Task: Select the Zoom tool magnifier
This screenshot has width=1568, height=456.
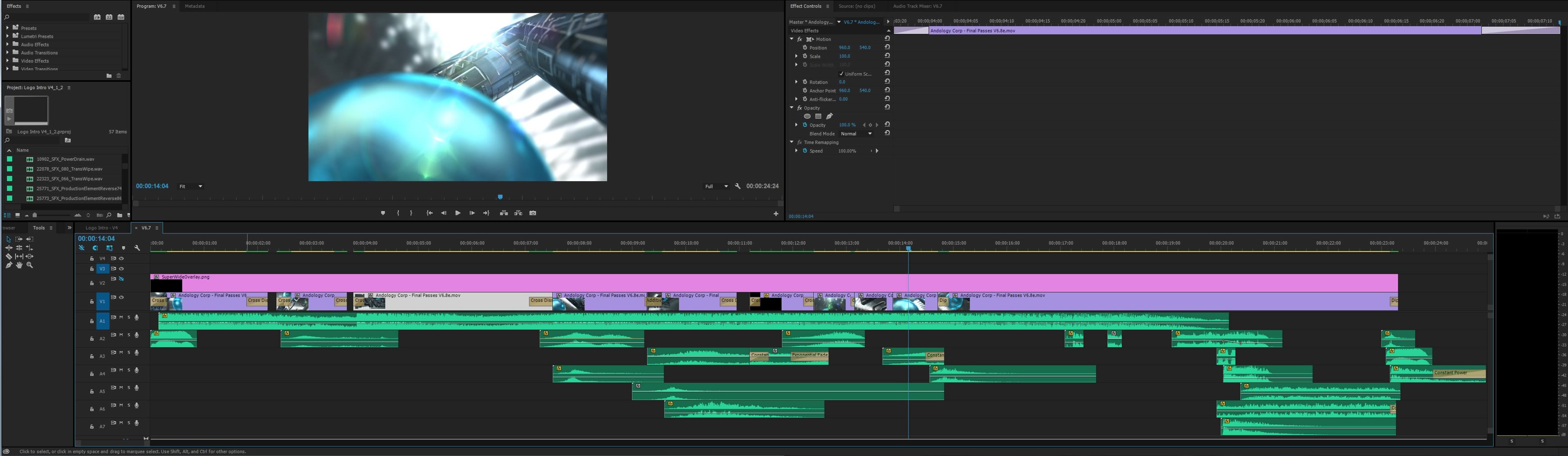Action: click(x=30, y=265)
